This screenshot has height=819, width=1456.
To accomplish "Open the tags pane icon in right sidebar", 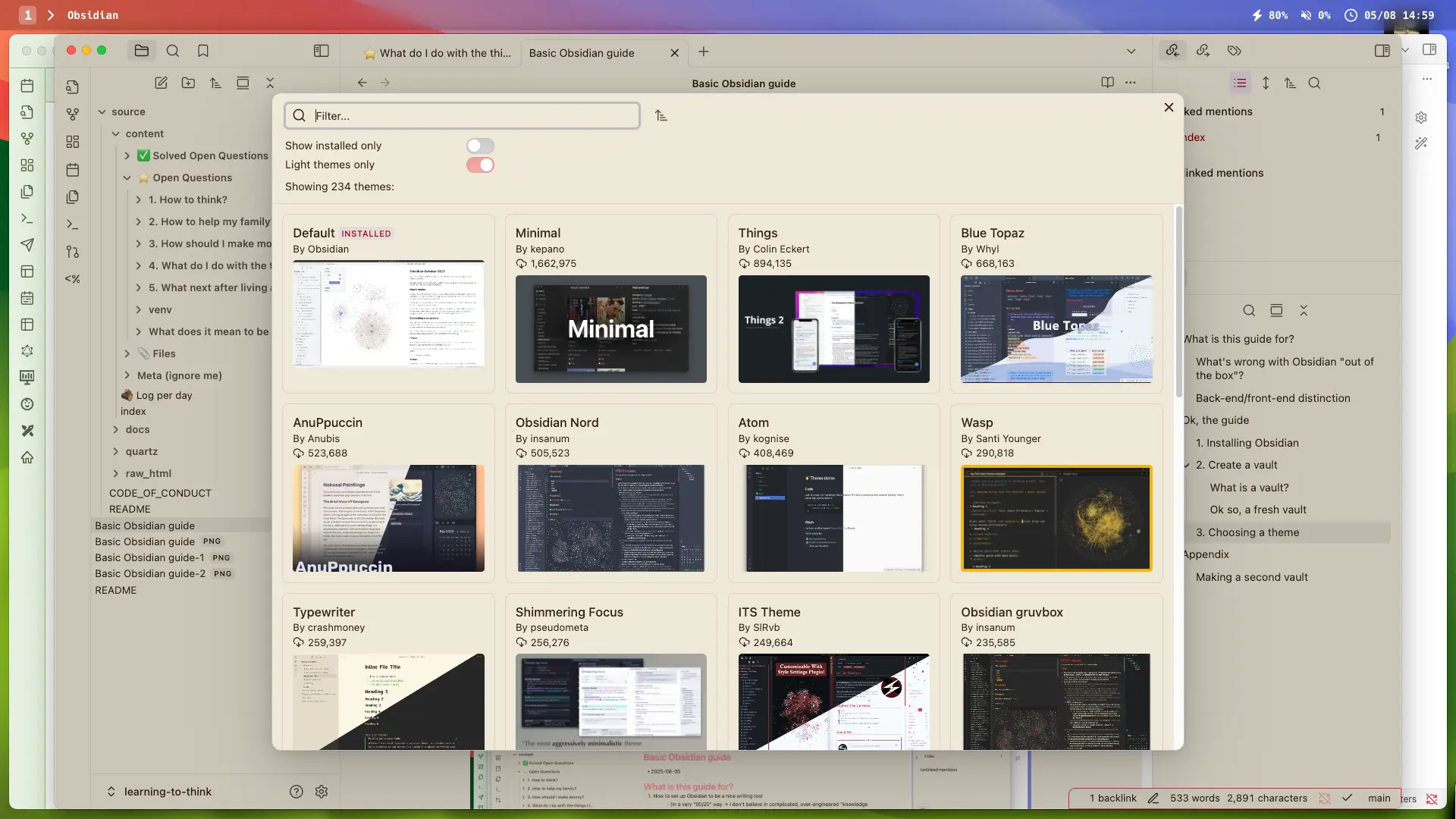I will click(x=1234, y=51).
